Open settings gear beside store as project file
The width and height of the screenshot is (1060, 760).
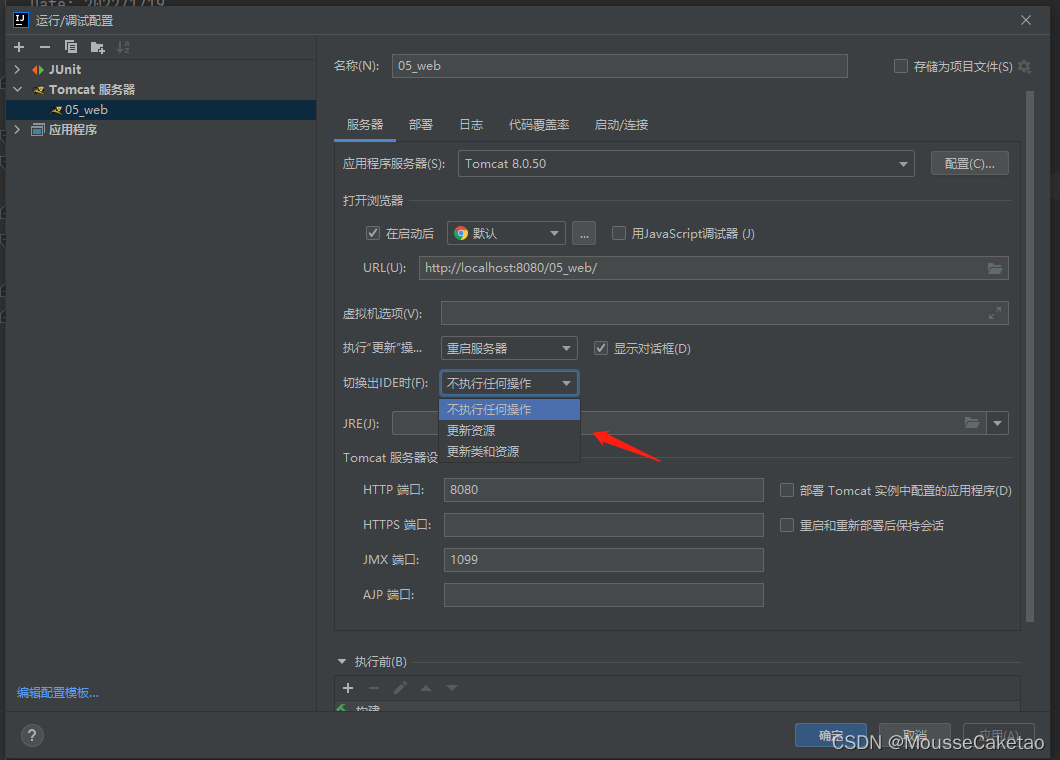click(1024, 66)
